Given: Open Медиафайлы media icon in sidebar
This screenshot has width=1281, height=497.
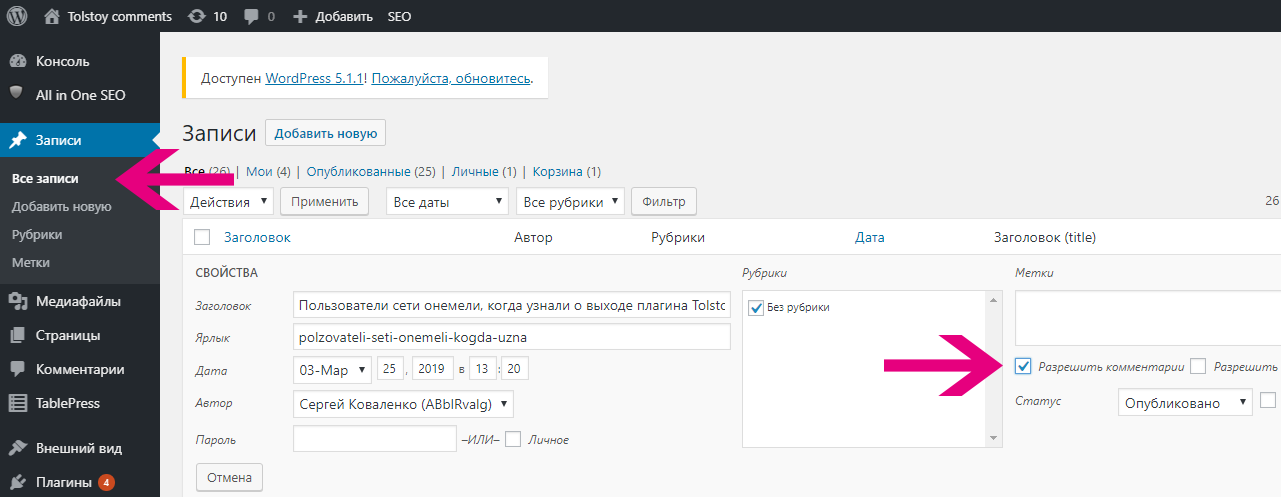Looking at the screenshot, I should pyautogui.click(x=17, y=301).
